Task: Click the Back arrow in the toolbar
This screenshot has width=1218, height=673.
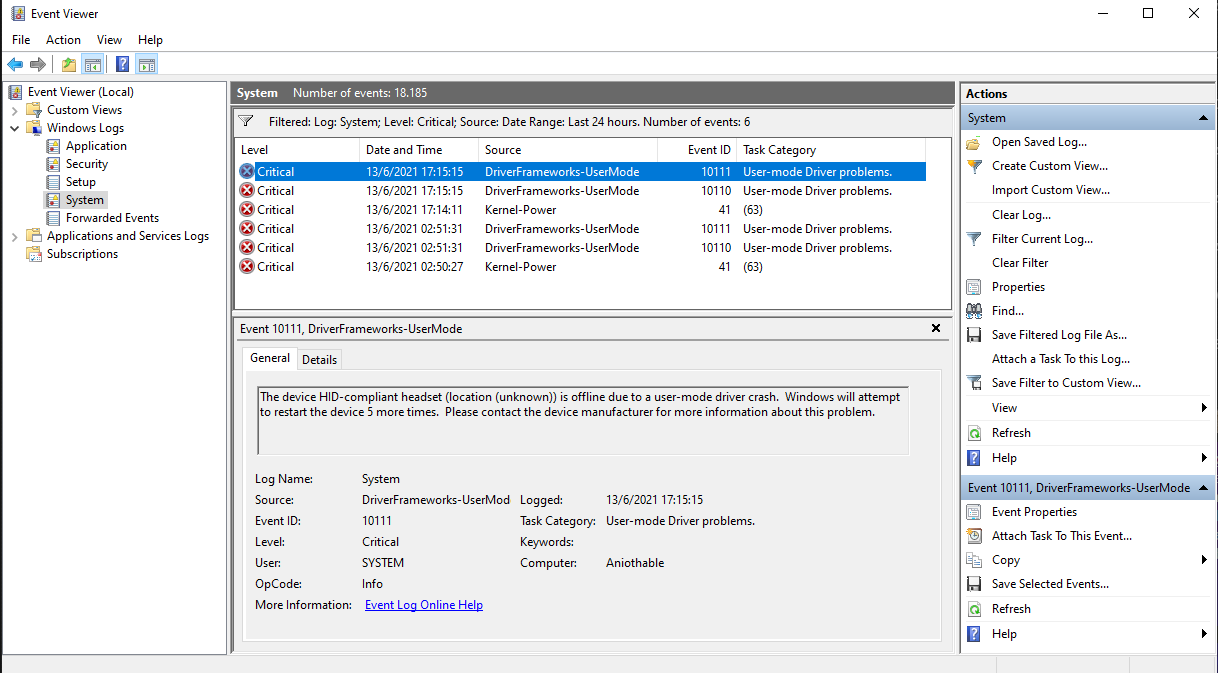Action: tap(15, 65)
